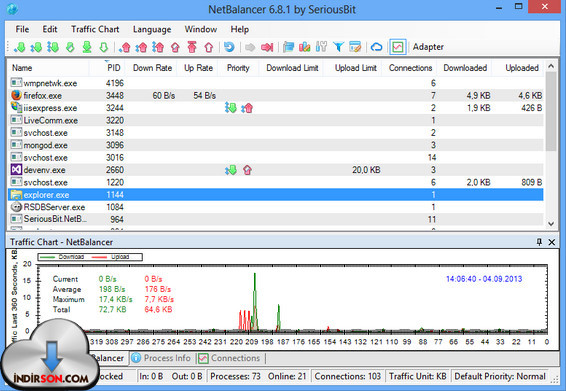Image resolution: width=566 pixels, height=391 pixels.
Task: Switch to the Process Info tab
Action: 162,358
